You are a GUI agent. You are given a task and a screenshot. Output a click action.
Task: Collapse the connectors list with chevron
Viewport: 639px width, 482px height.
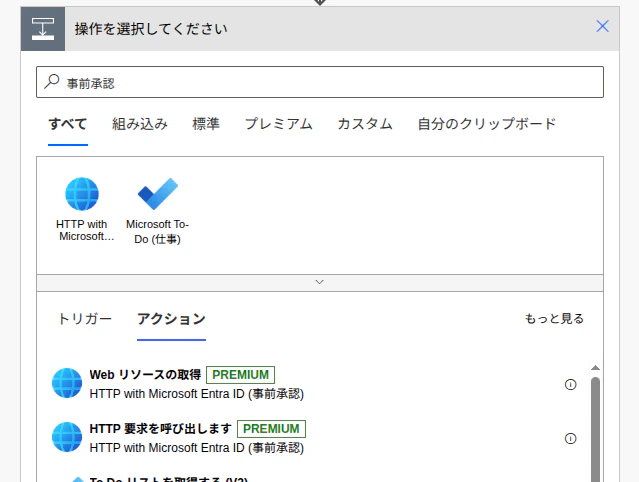[x=320, y=282]
